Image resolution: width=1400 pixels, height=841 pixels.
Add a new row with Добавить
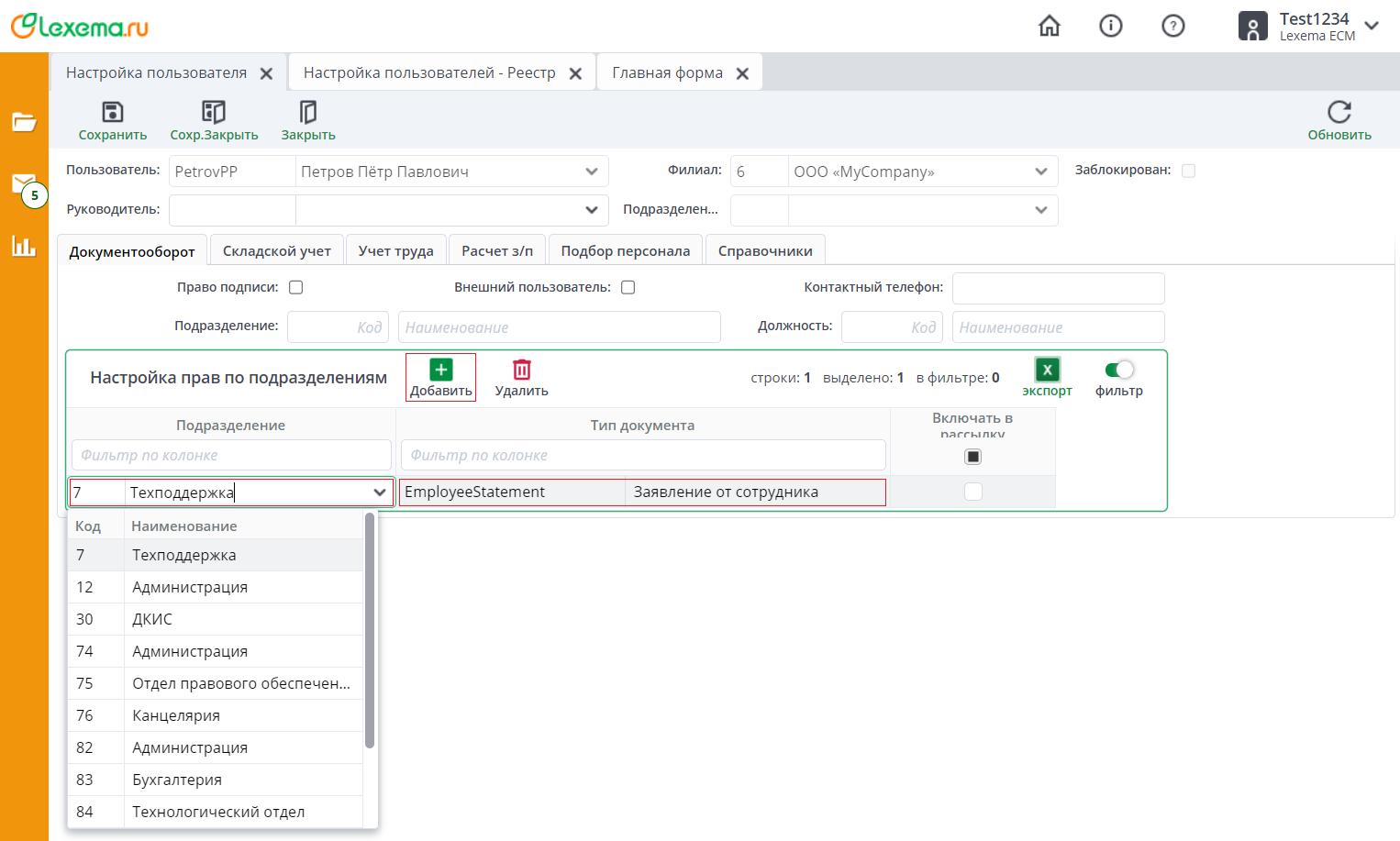point(441,371)
